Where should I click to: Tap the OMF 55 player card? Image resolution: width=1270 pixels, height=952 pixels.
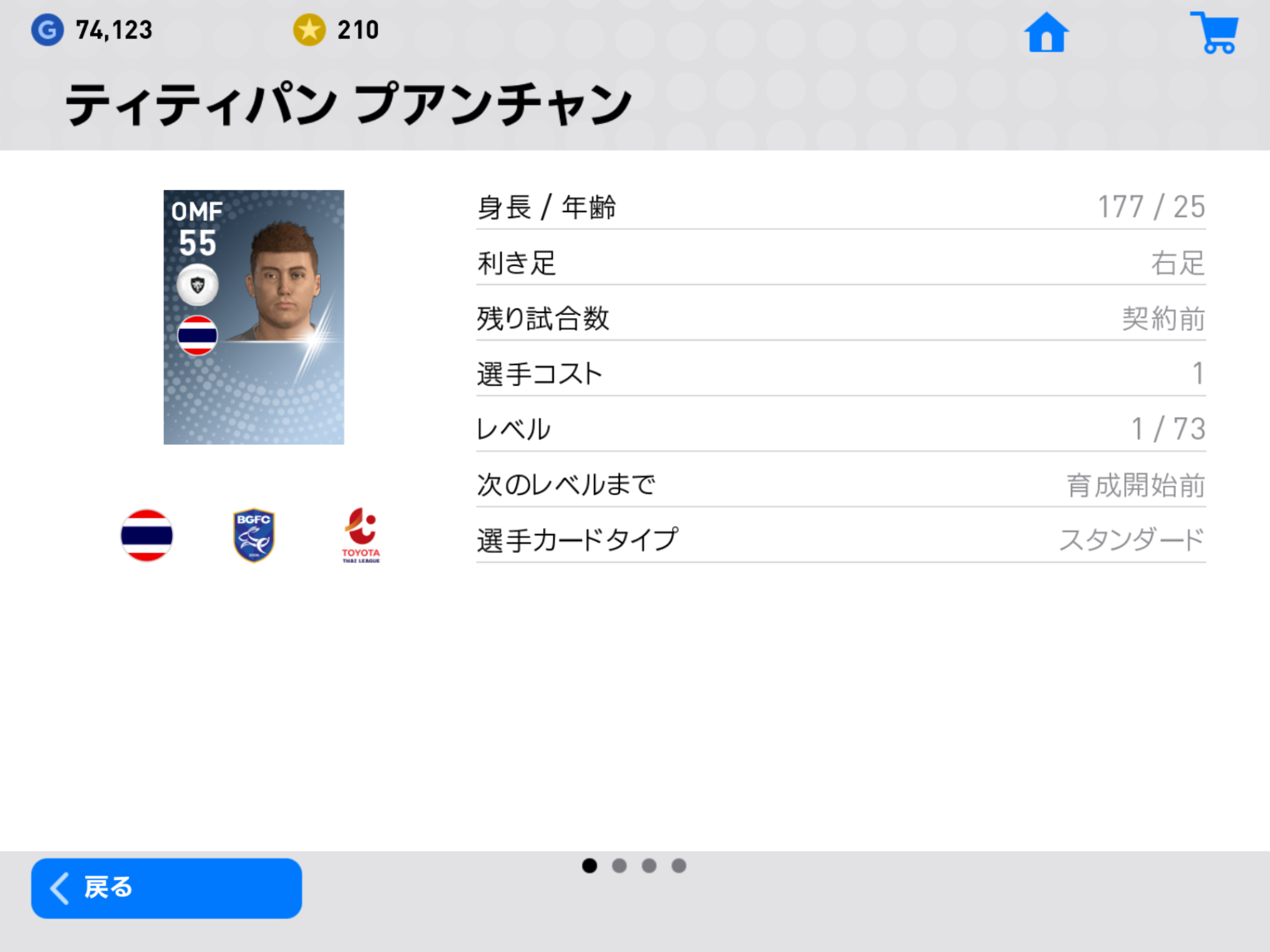tap(254, 317)
